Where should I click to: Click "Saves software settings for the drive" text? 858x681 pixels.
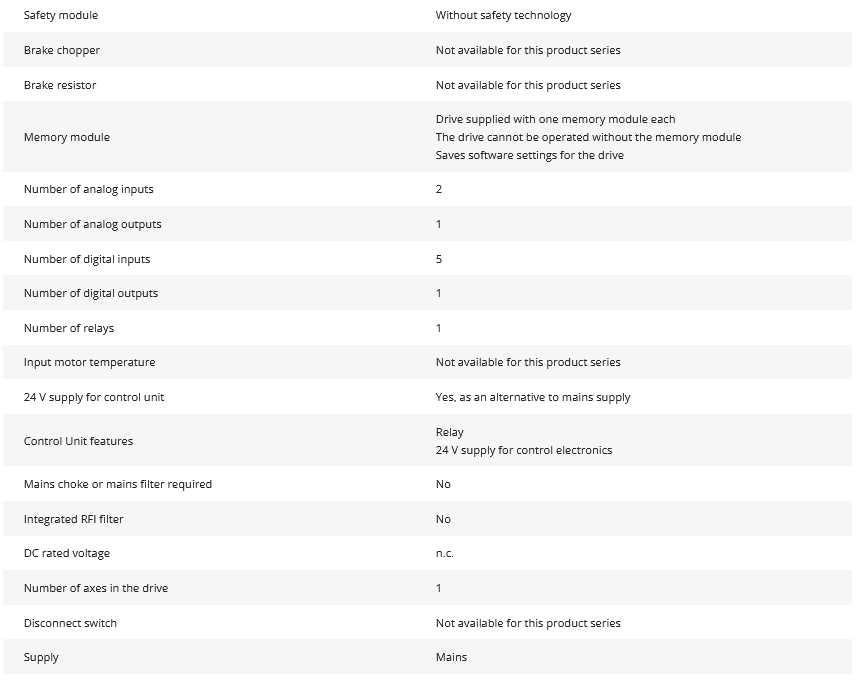[529, 155]
